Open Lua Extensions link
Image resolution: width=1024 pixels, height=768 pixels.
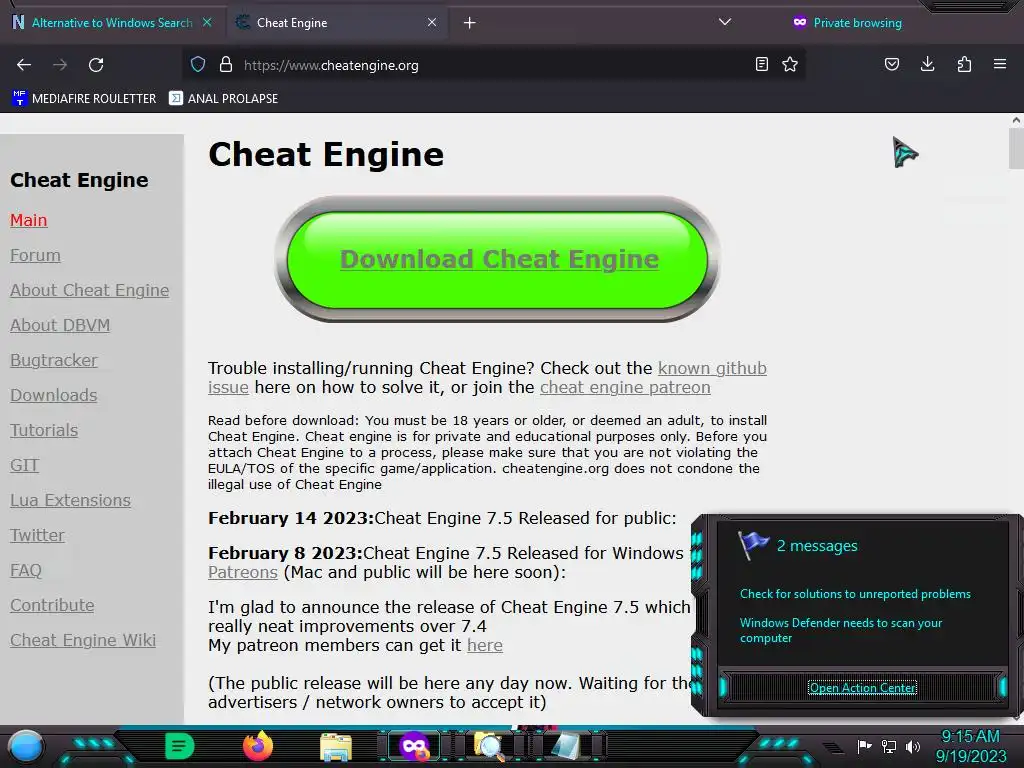71,500
